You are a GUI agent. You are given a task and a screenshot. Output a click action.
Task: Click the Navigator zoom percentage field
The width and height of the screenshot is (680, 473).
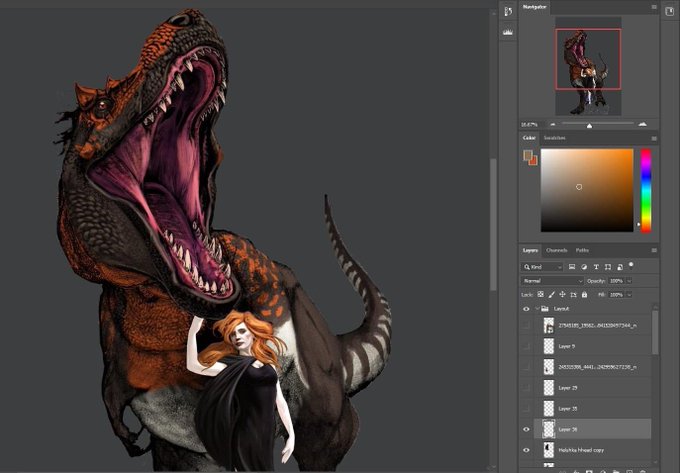click(x=529, y=124)
